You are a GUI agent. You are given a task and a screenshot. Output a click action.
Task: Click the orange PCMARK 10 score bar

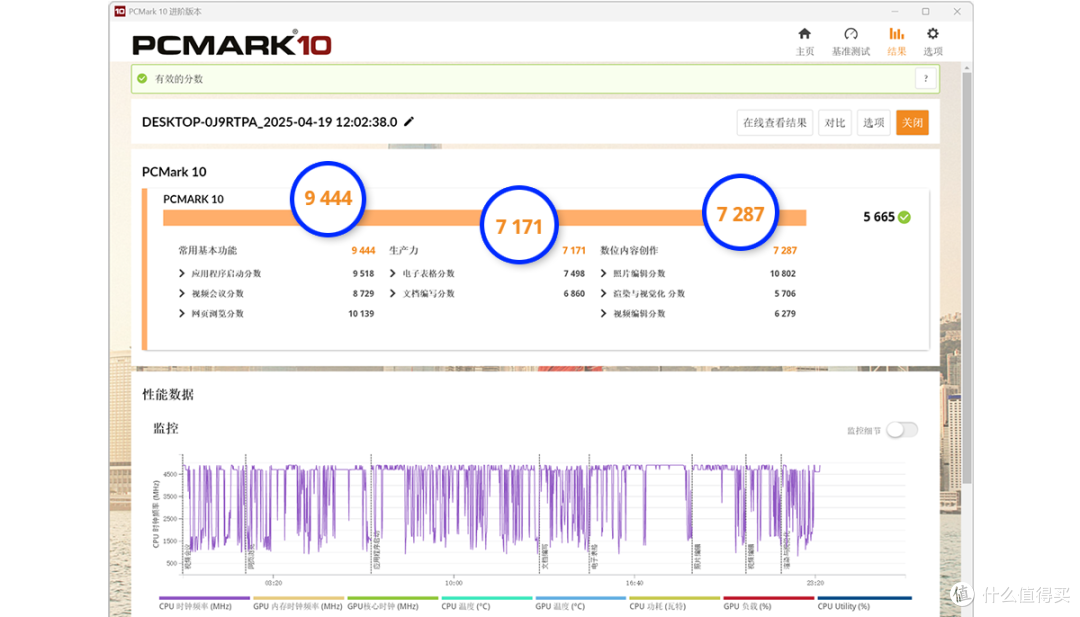coord(484,218)
